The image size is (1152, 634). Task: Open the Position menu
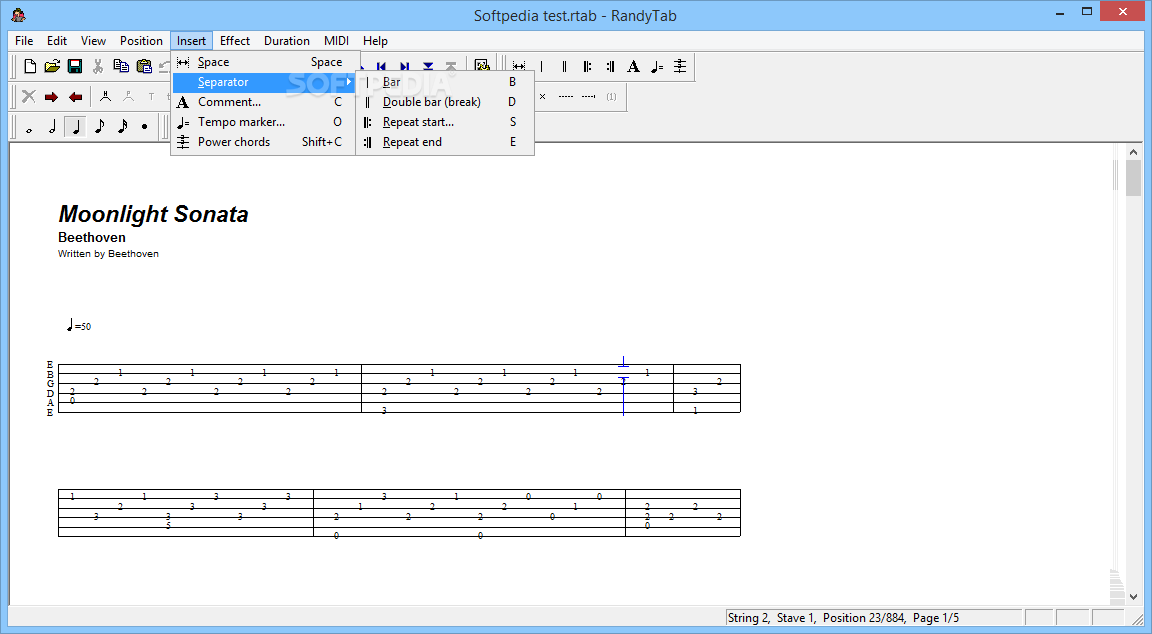pyautogui.click(x=141, y=40)
